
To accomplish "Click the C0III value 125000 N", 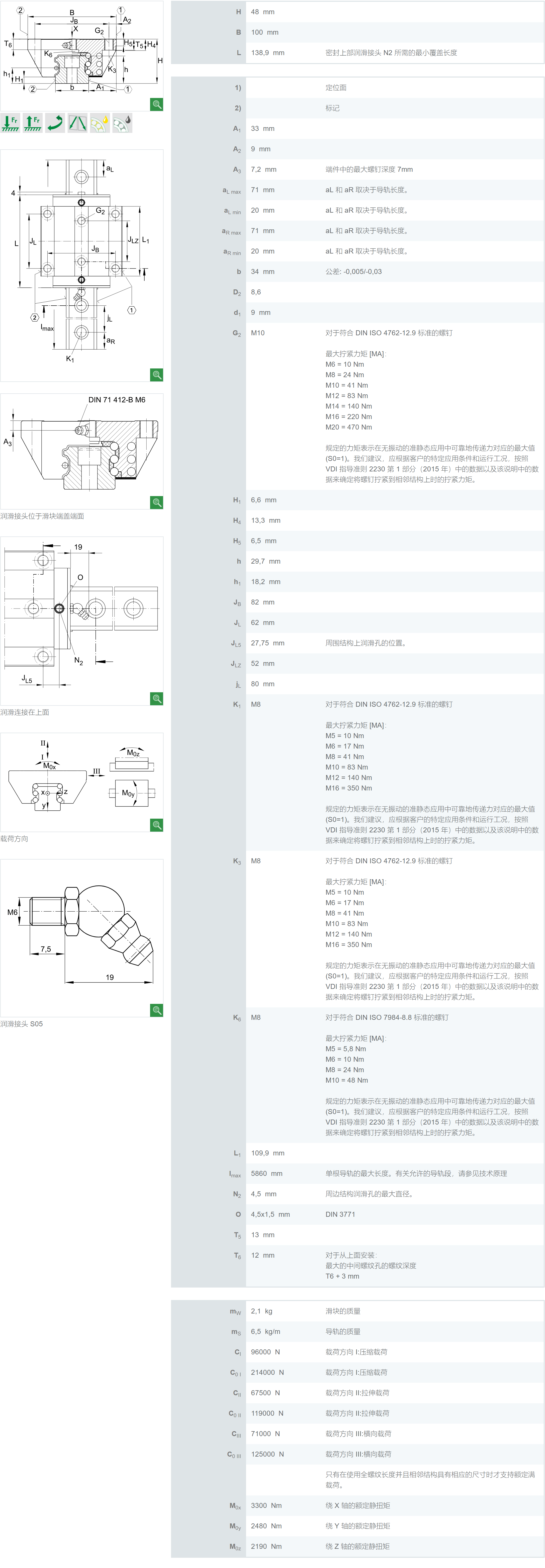I will click(267, 1454).
